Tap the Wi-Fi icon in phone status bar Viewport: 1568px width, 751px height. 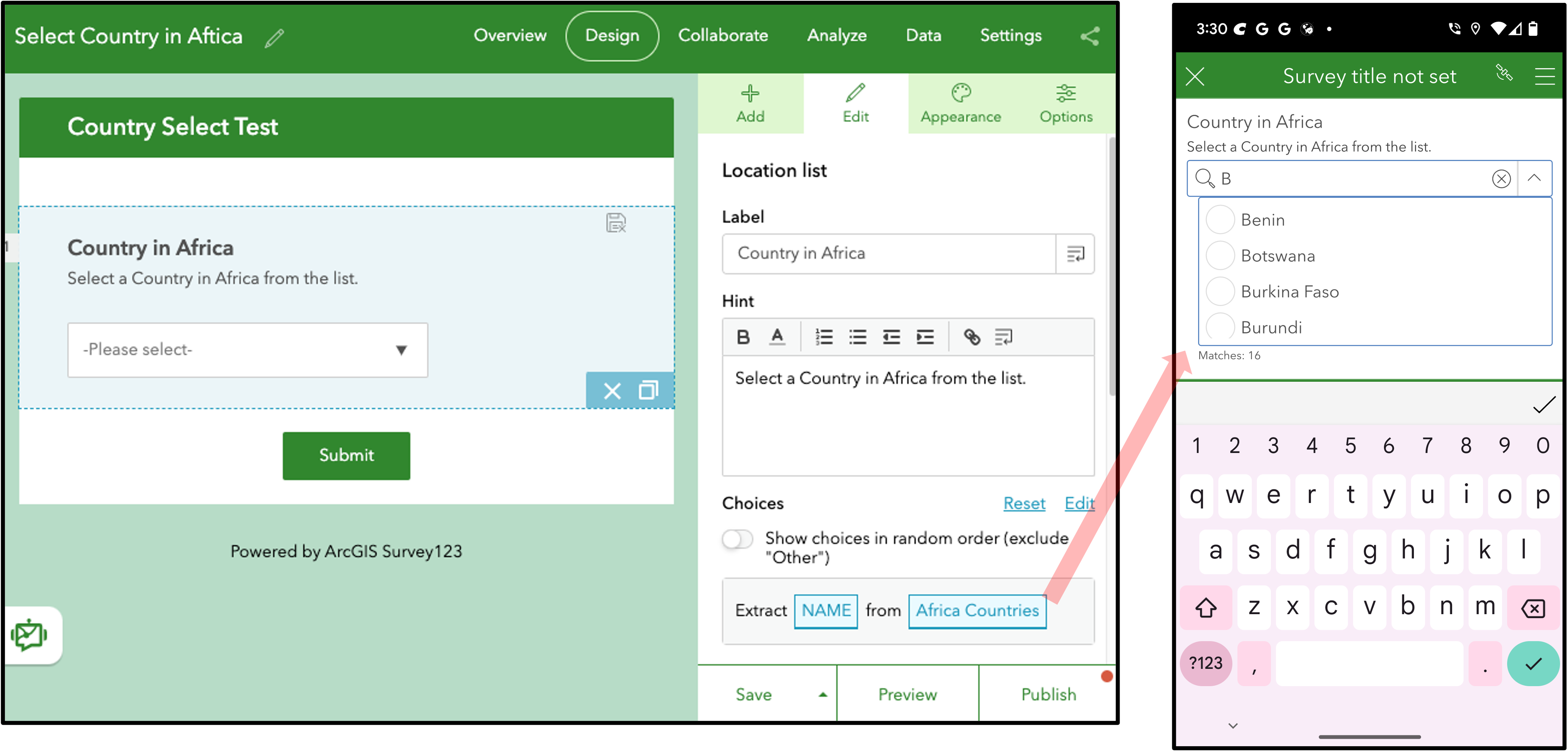pos(1498,29)
